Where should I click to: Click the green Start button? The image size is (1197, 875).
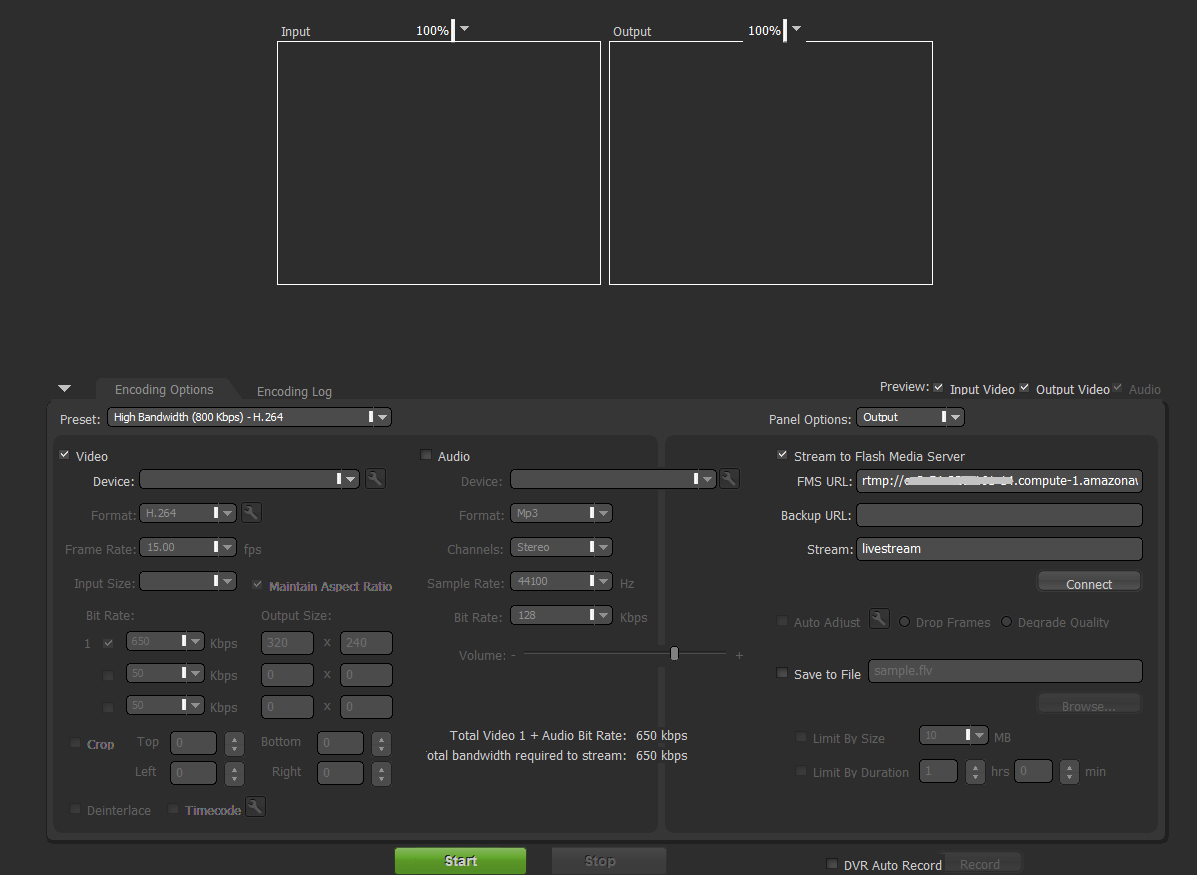point(460,860)
